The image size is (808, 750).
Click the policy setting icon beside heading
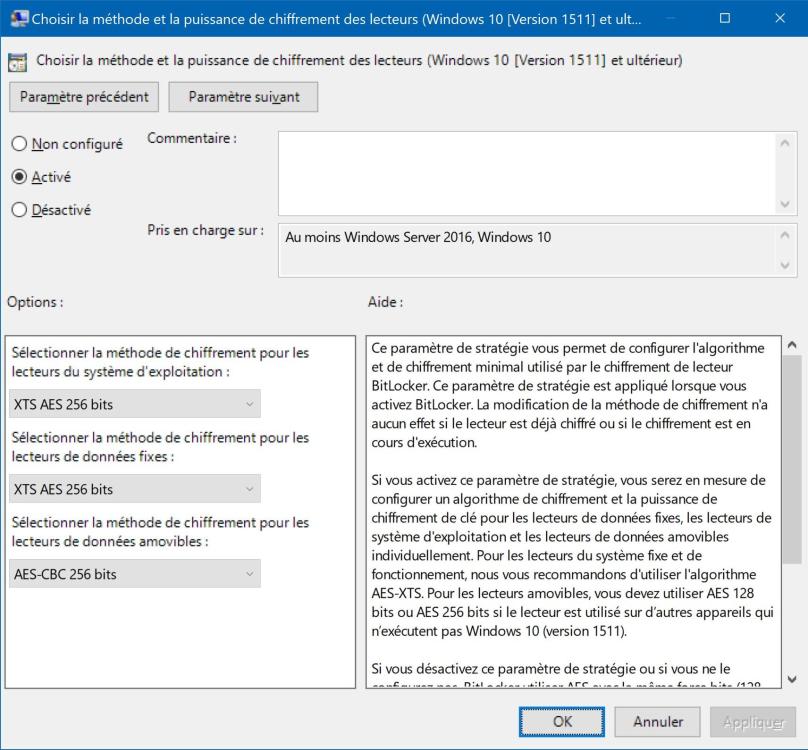18,62
